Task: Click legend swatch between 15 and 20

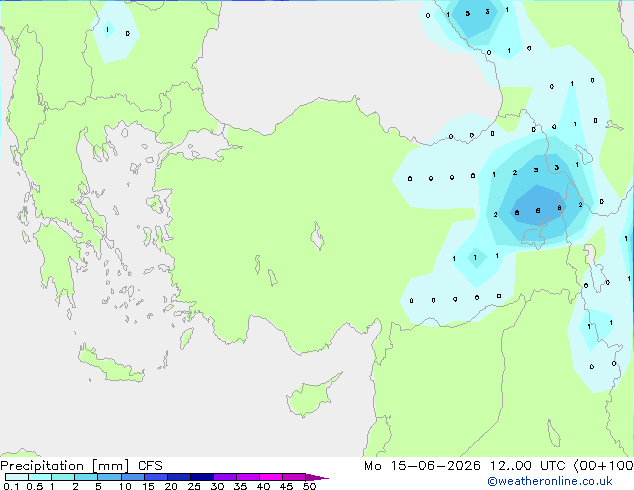Action: click(x=155, y=477)
